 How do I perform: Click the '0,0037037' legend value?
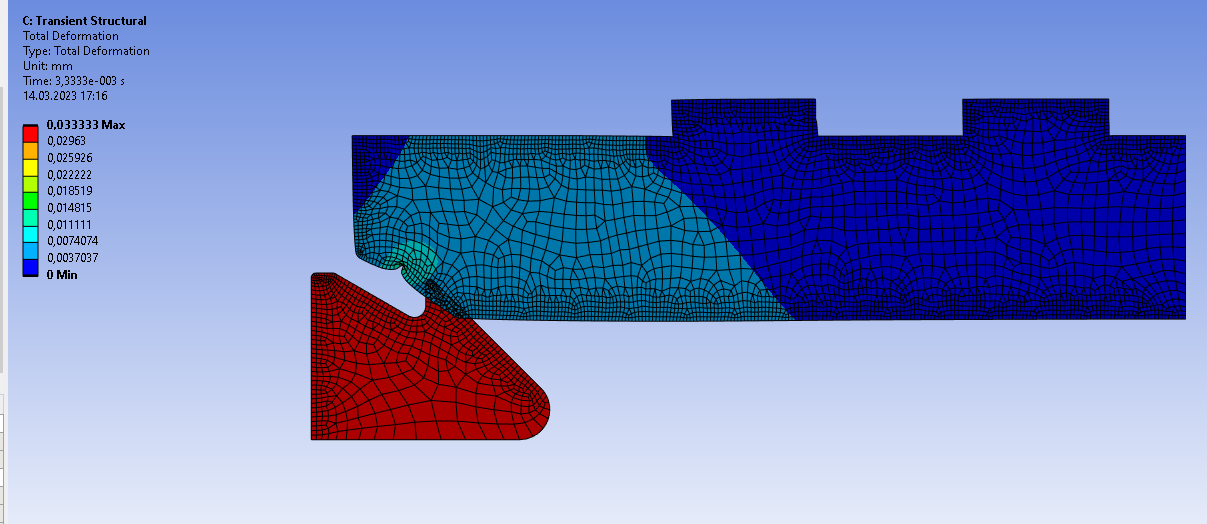[73, 258]
